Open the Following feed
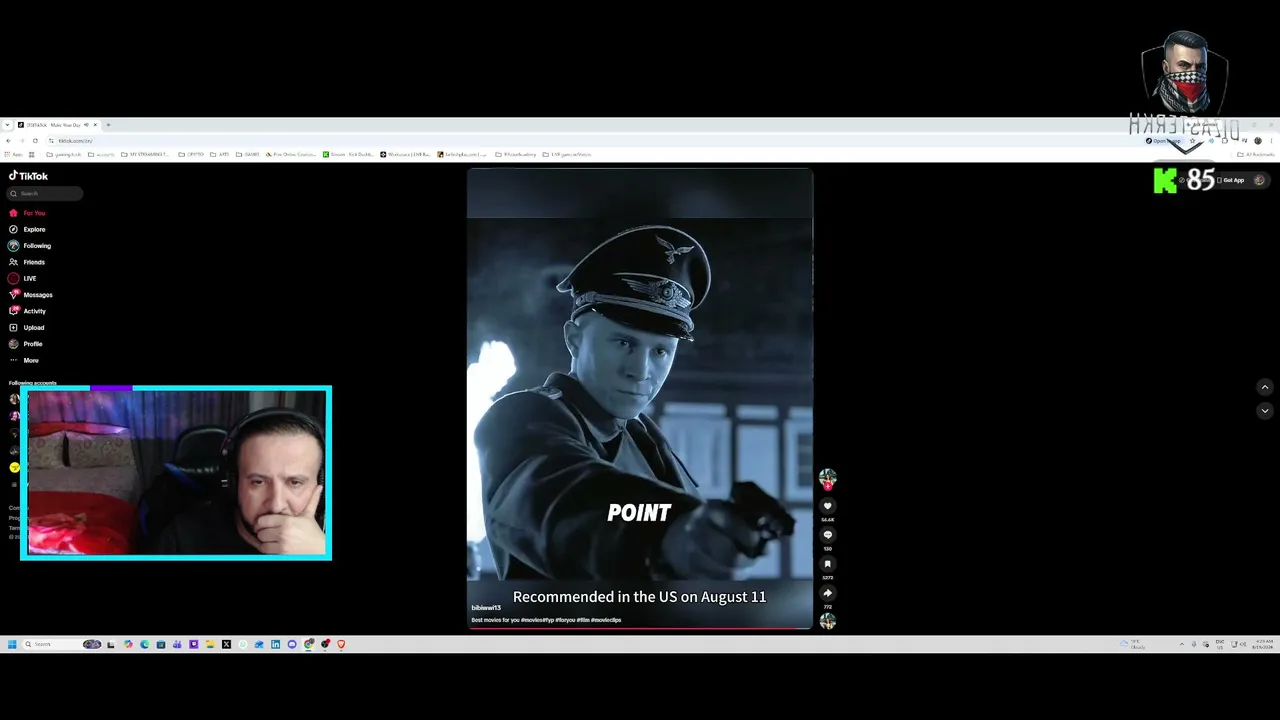This screenshot has width=1280, height=720. [x=30, y=246]
